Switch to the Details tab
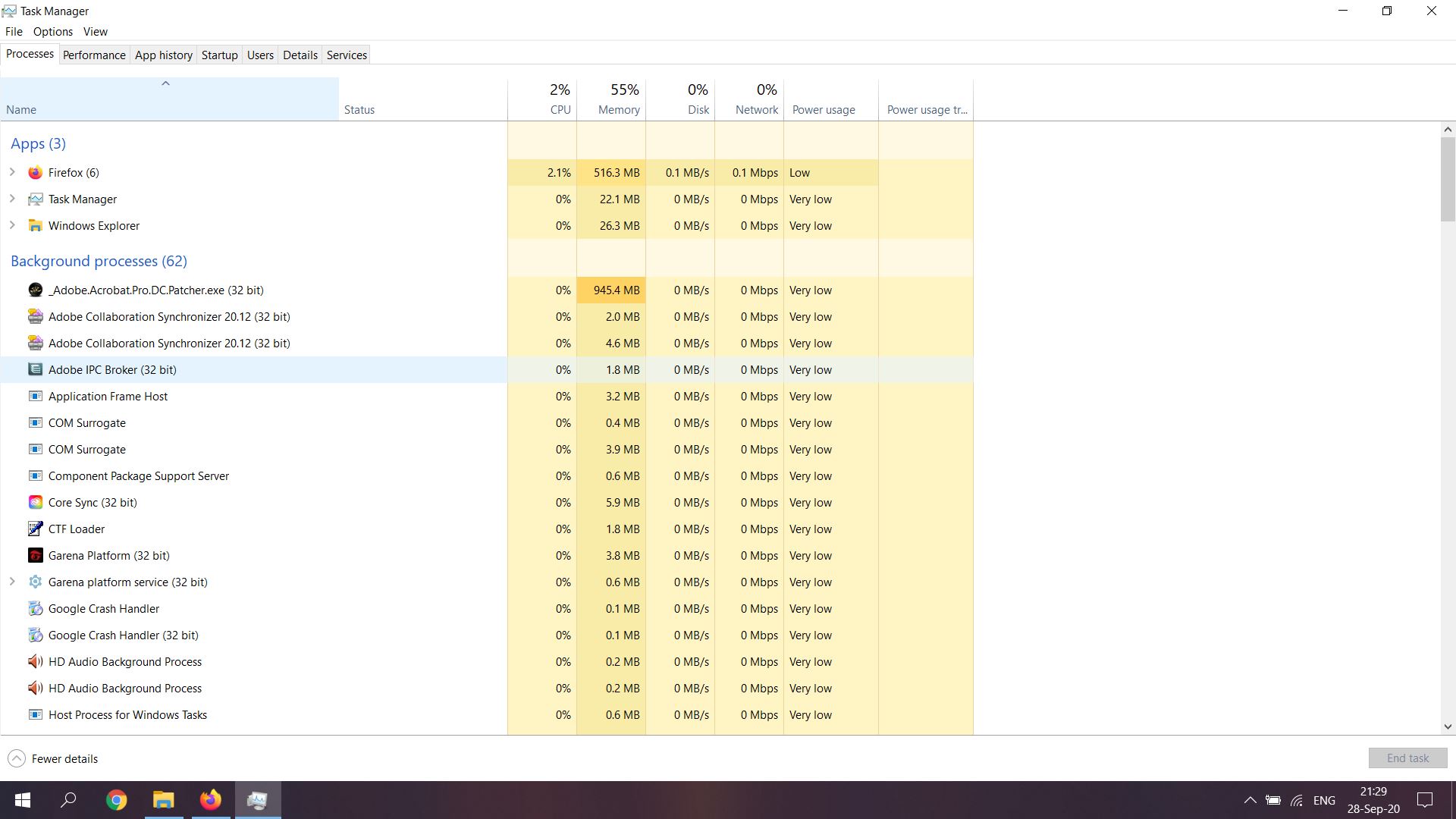Screen dimensions: 1456x819 coord(300,55)
